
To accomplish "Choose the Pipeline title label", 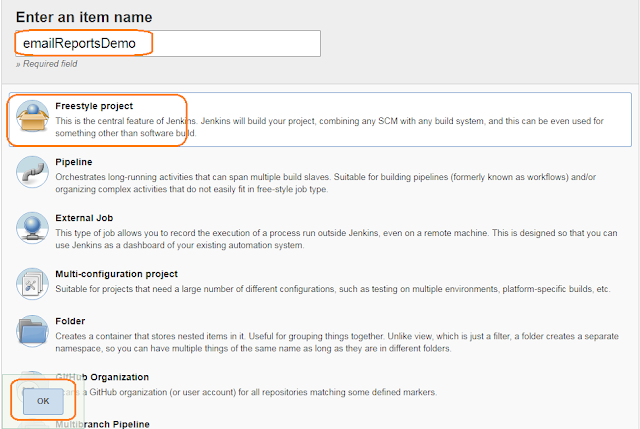I will pos(75,160).
